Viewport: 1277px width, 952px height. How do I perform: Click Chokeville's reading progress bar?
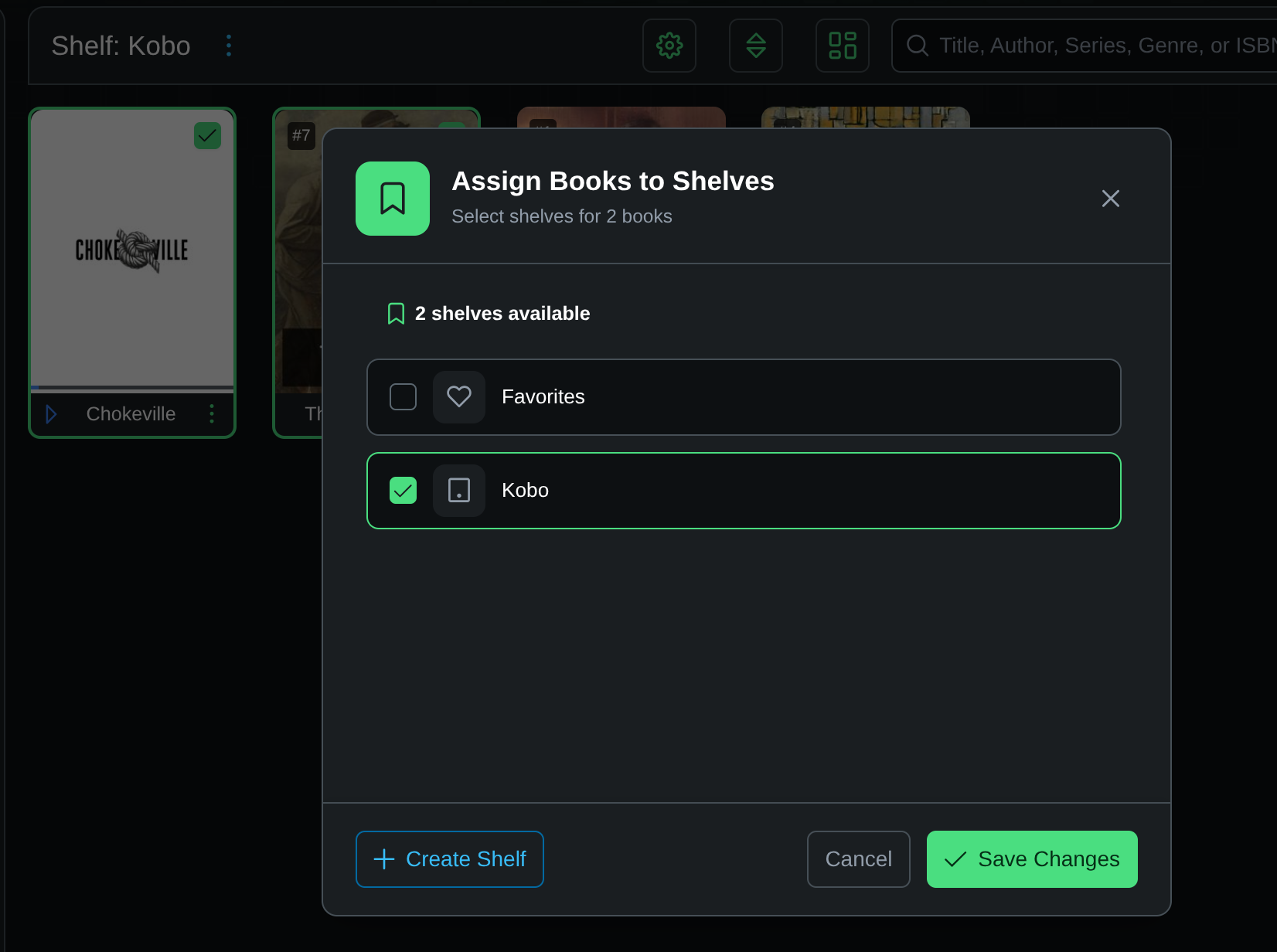(x=131, y=386)
